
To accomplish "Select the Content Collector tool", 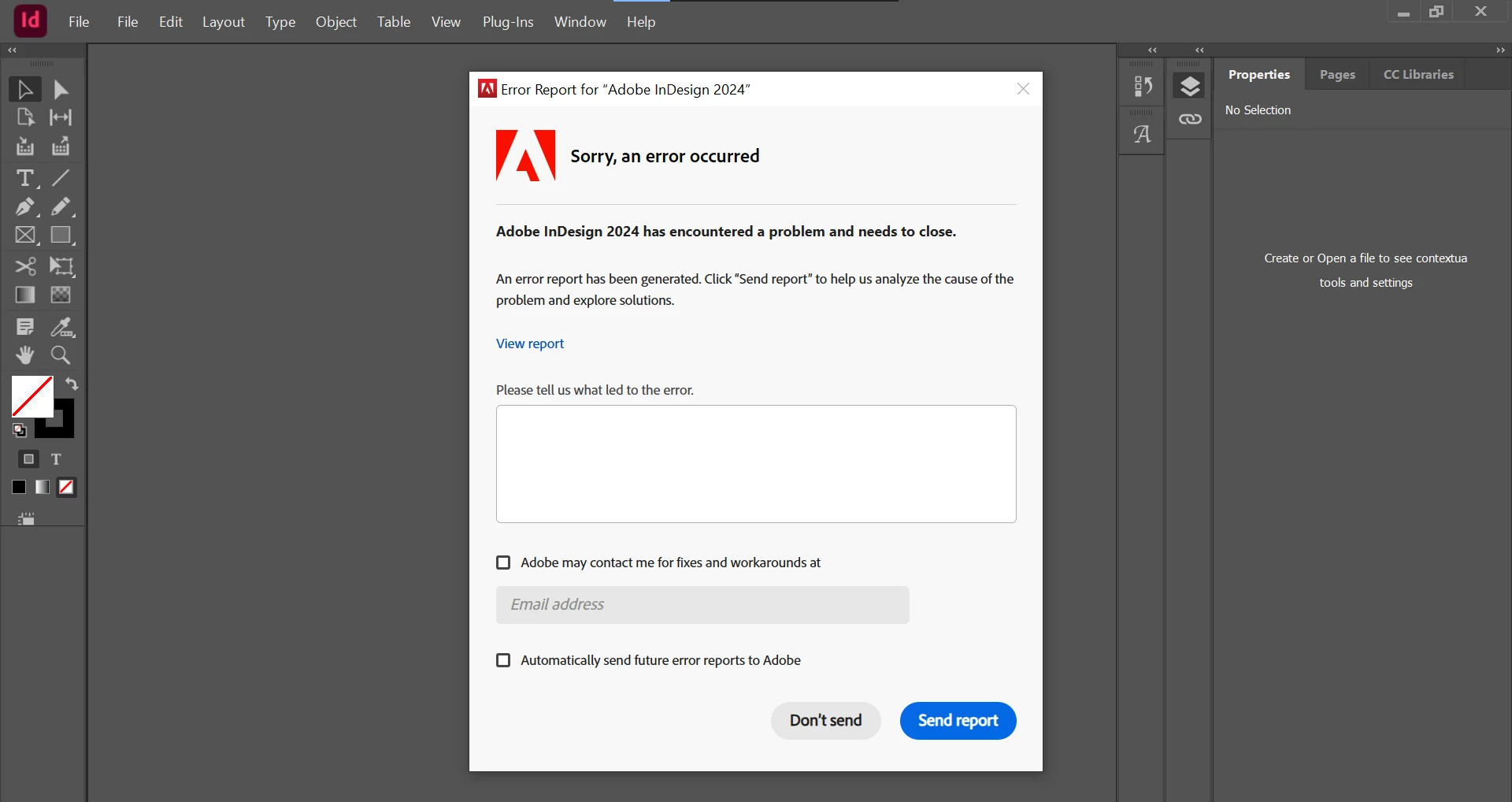I will pos(25,147).
